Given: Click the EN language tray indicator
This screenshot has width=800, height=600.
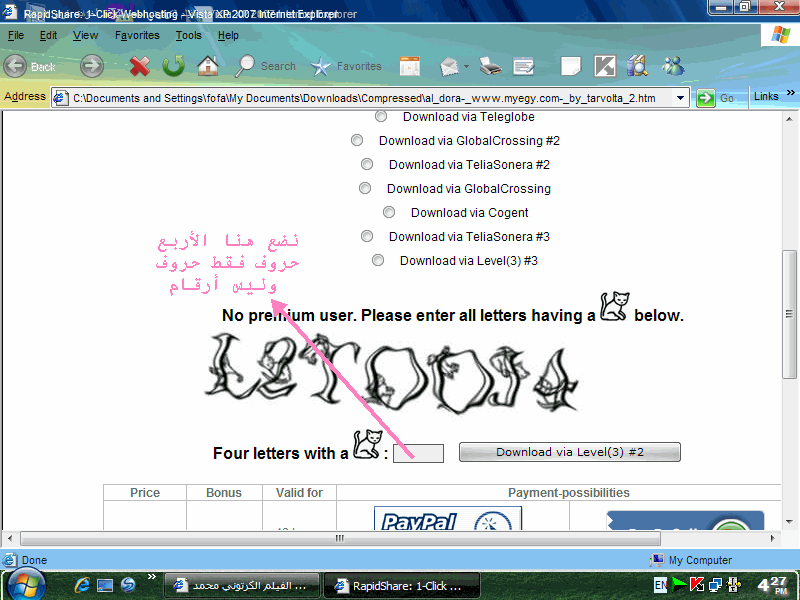Looking at the screenshot, I should click(x=660, y=585).
